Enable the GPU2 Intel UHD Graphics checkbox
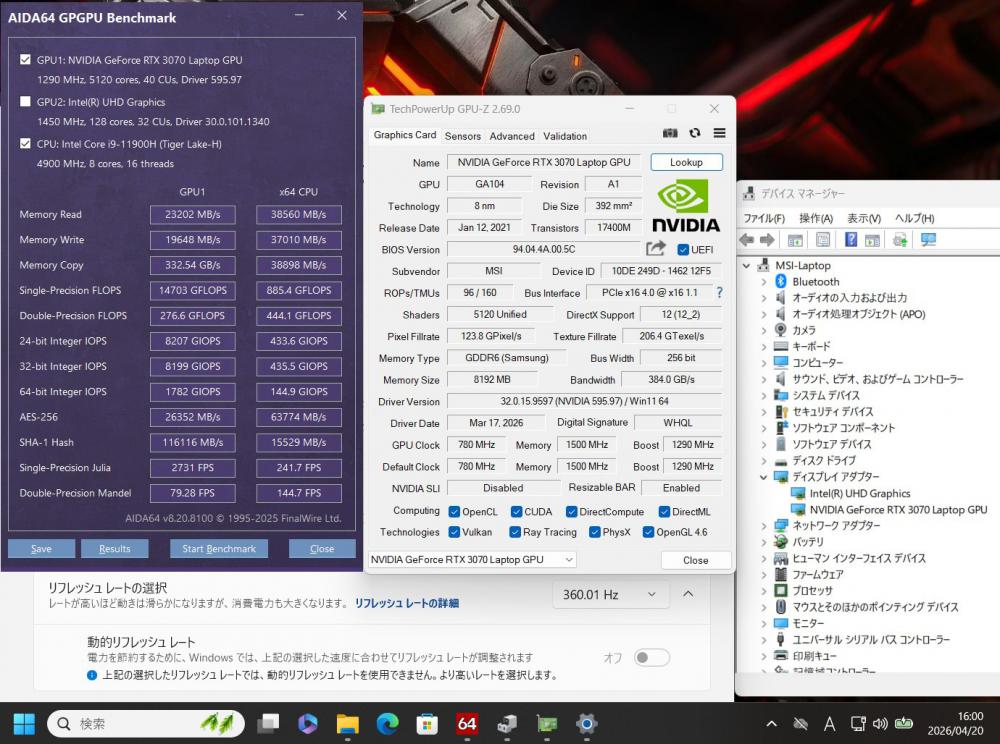The height and width of the screenshot is (744, 1000). tap(25, 102)
